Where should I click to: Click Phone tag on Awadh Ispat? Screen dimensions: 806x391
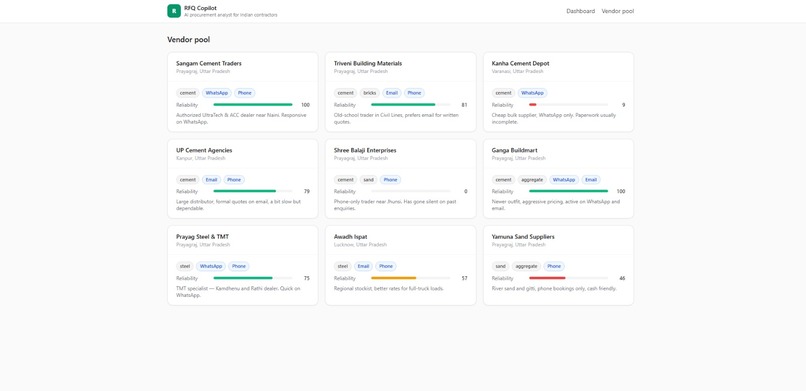tap(386, 266)
